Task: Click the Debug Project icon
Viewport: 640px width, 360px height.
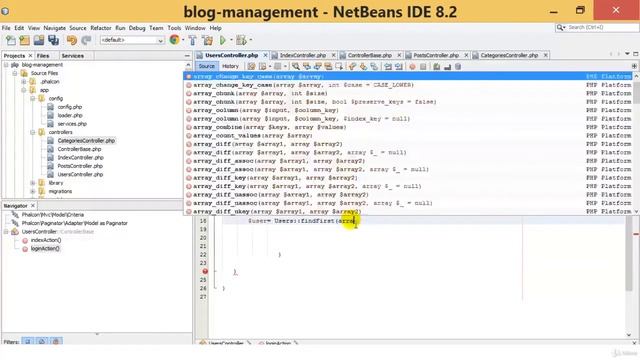Action: tap(241, 40)
